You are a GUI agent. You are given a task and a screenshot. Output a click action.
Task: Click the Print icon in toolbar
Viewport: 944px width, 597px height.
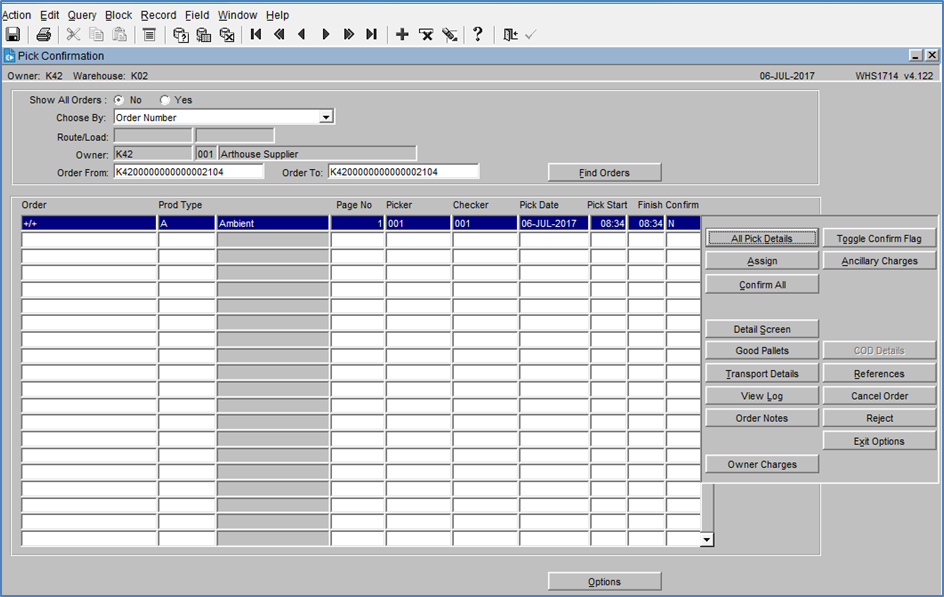point(43,35)
